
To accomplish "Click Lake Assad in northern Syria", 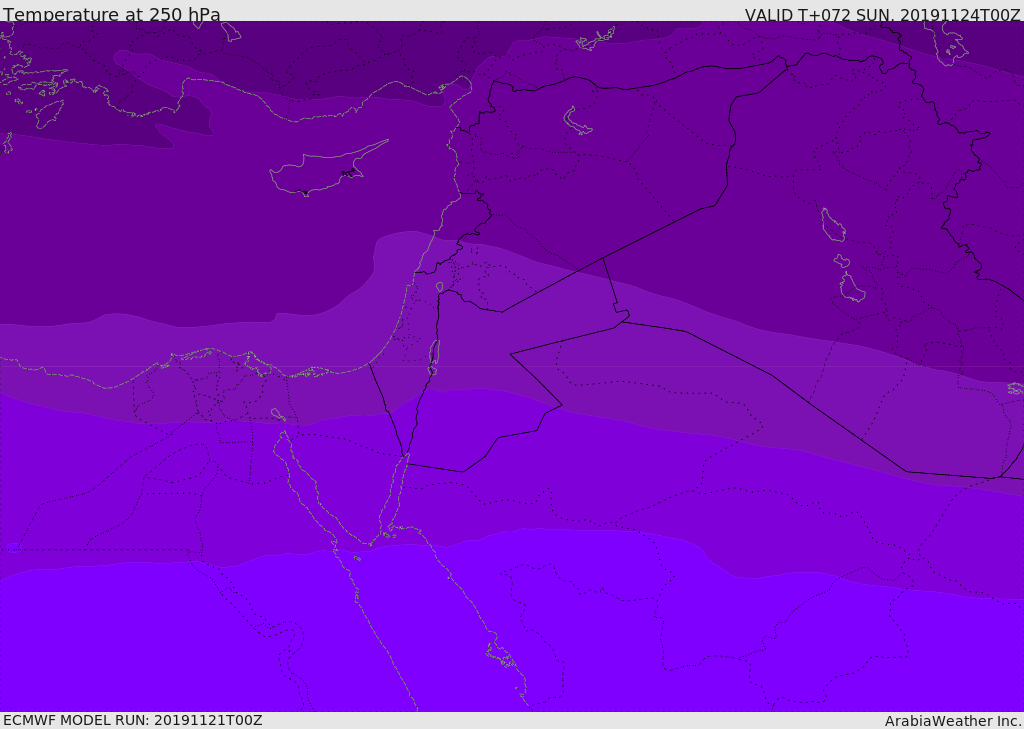I will (x=577, y=121).
